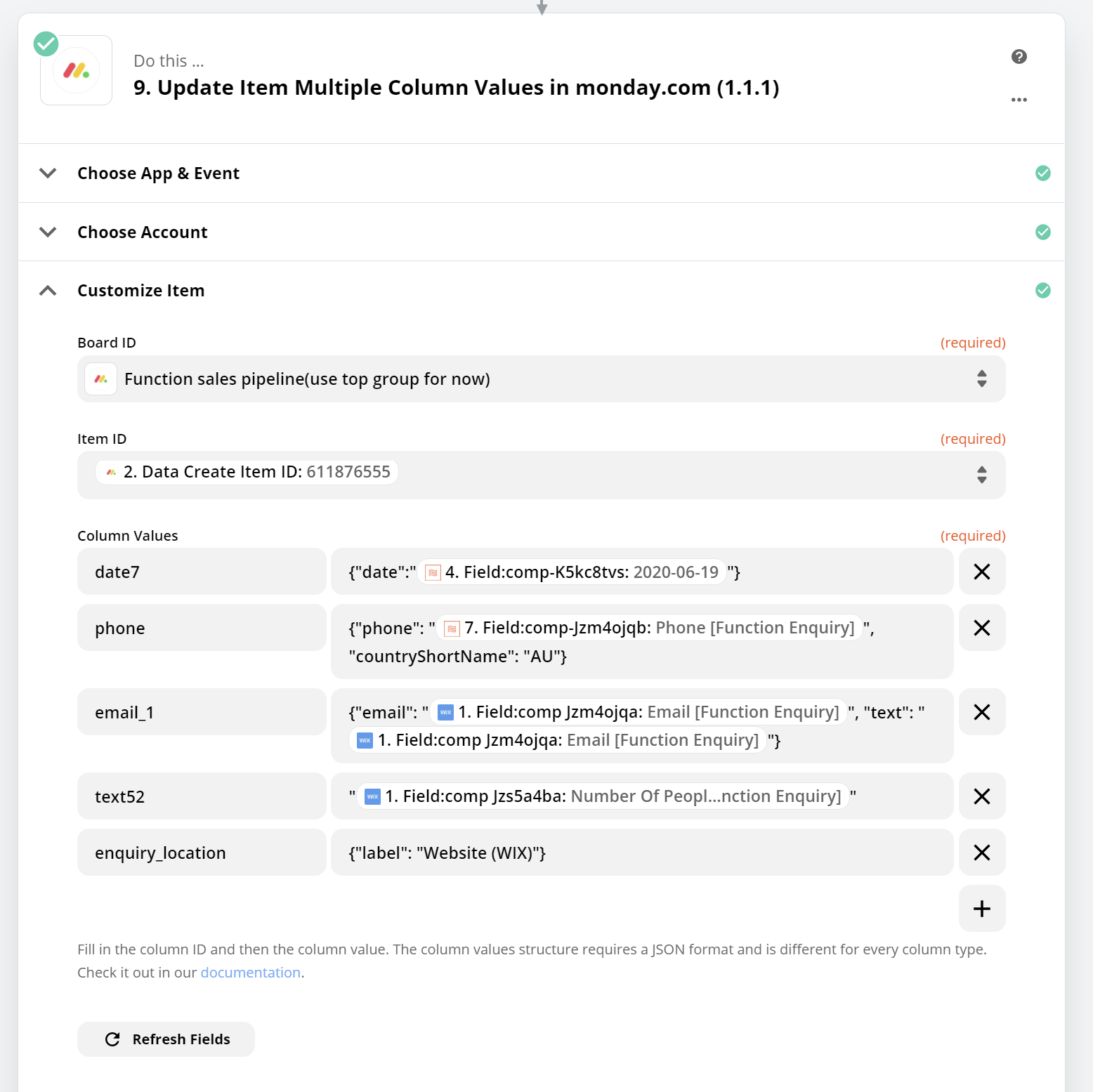The width and height of the screenshot is (1093, 1092).
Task: Click the Customize Item heading
Action: point(141,291)
